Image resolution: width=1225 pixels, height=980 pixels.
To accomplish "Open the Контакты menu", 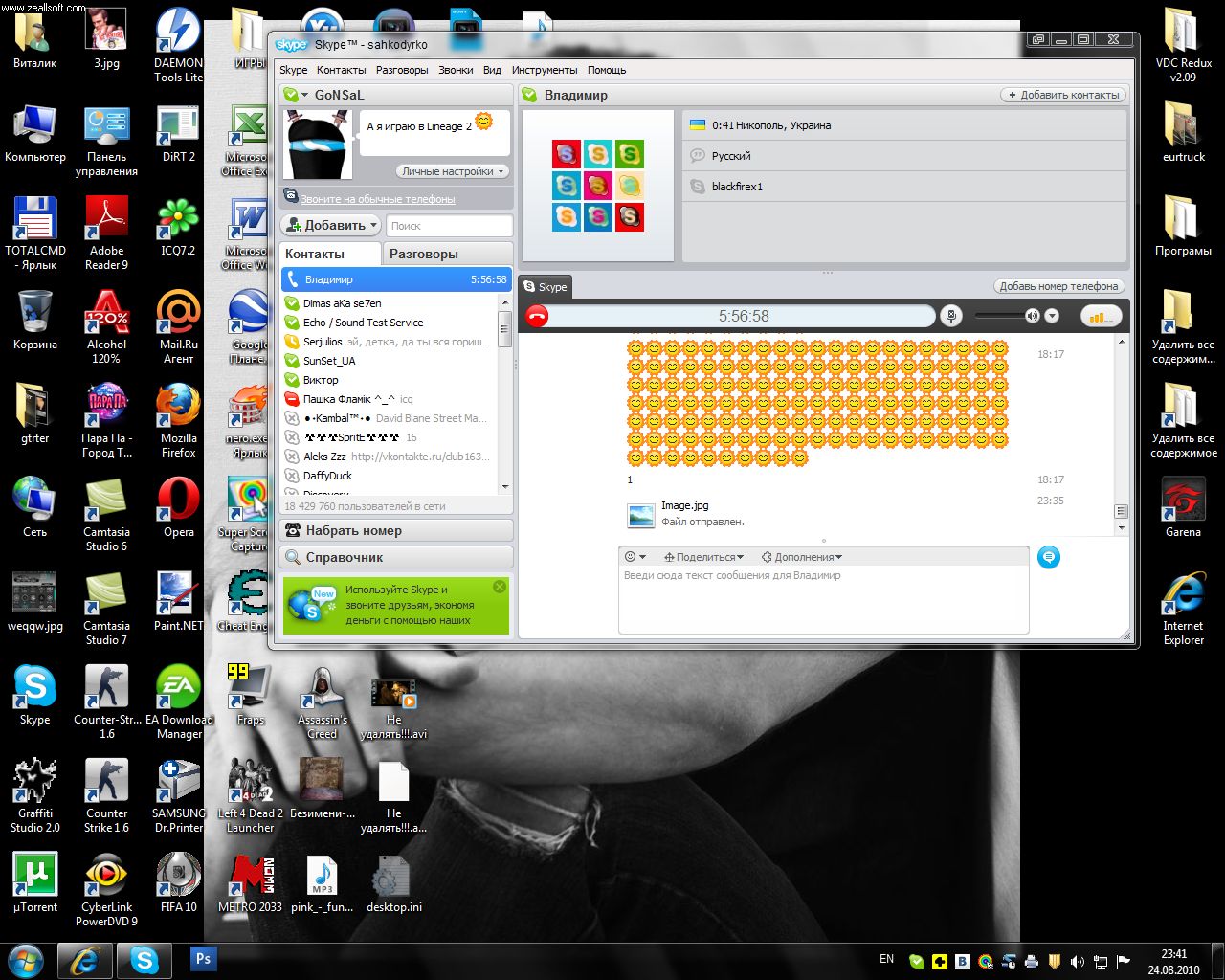I will pos(341,70).
